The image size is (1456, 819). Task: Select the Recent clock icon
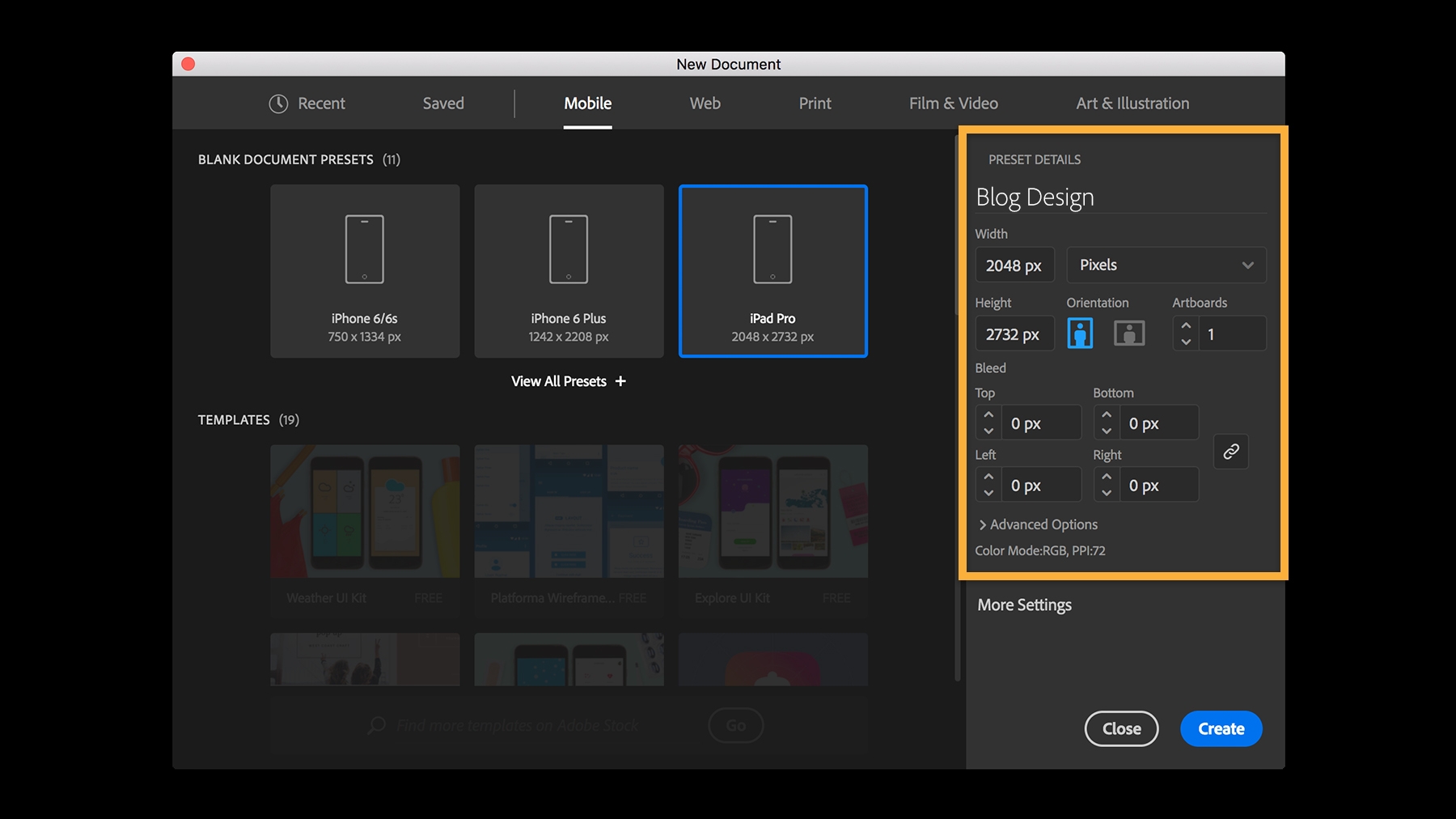[277, 103]
